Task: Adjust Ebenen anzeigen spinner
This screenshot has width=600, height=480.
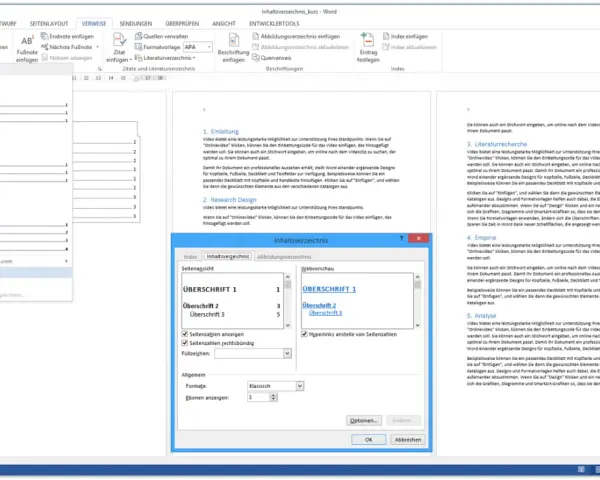Action: coord(273,397)
